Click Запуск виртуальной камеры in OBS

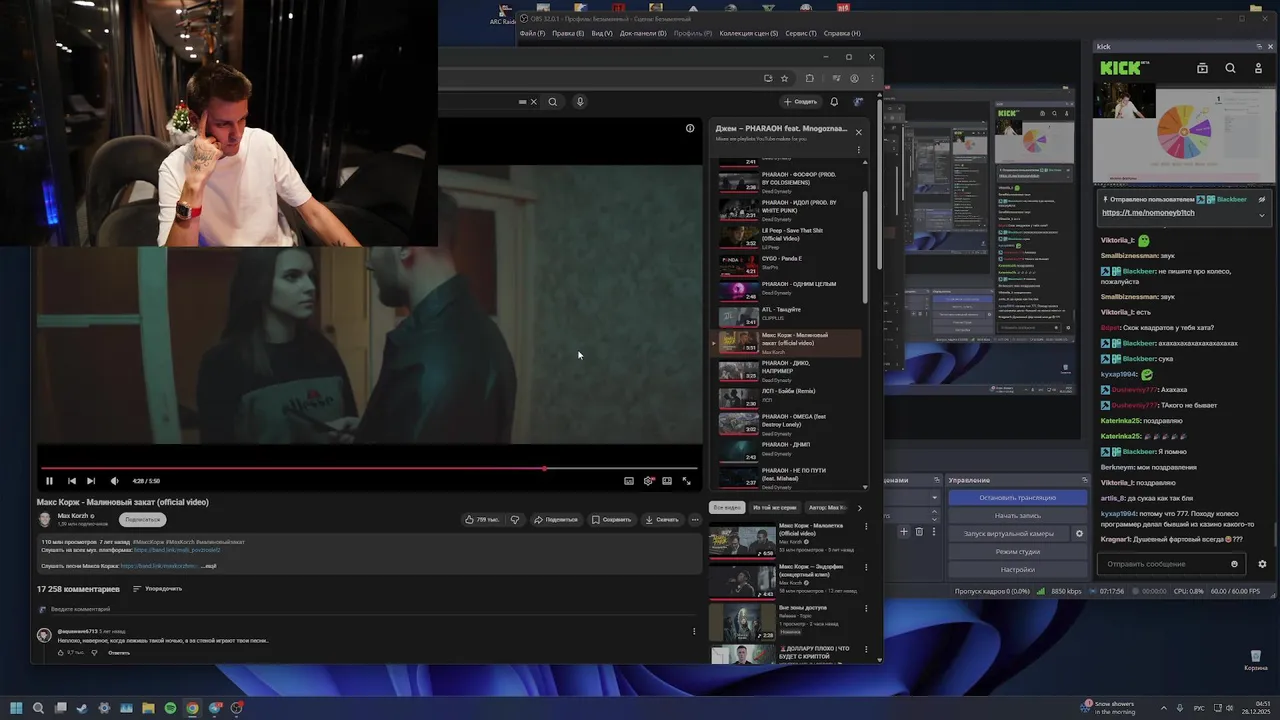[1008, 533]
